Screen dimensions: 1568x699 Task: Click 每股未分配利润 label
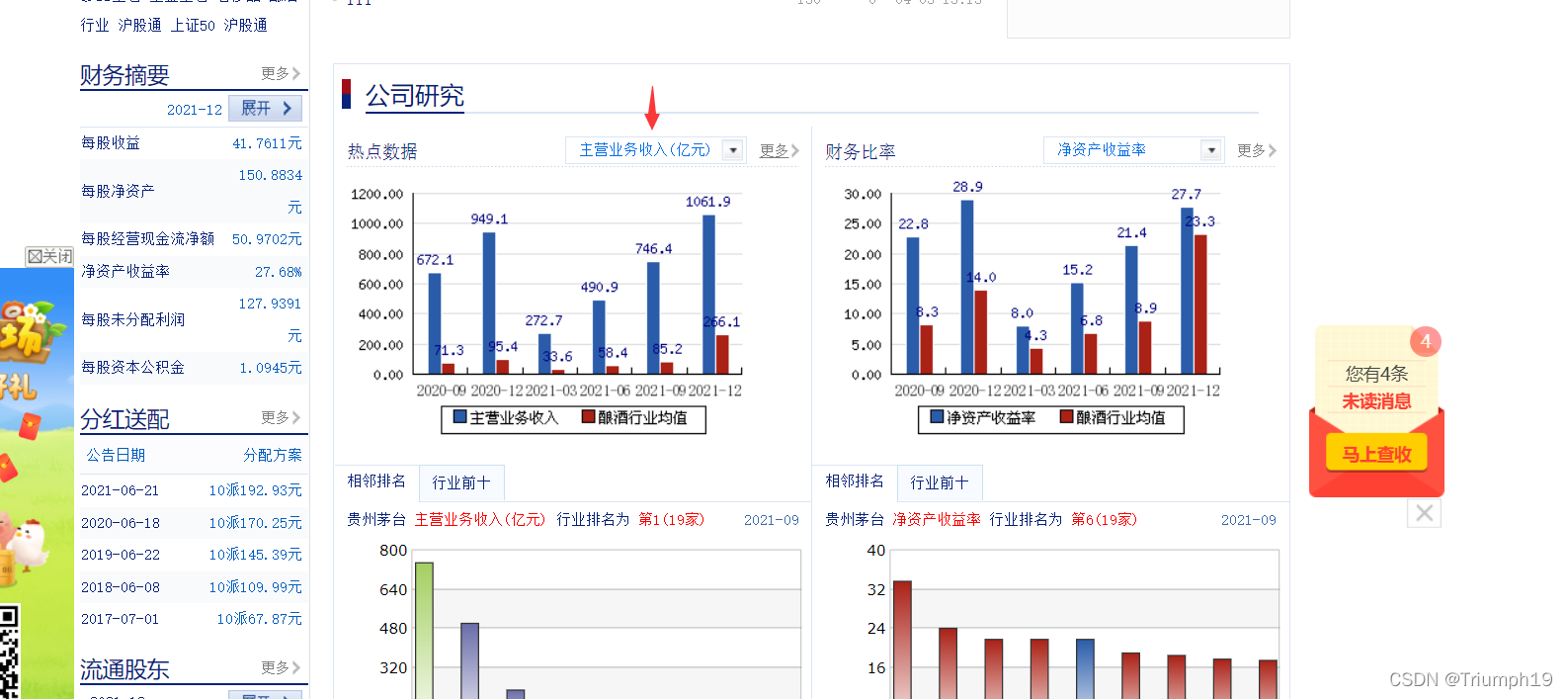pos(132,320)
